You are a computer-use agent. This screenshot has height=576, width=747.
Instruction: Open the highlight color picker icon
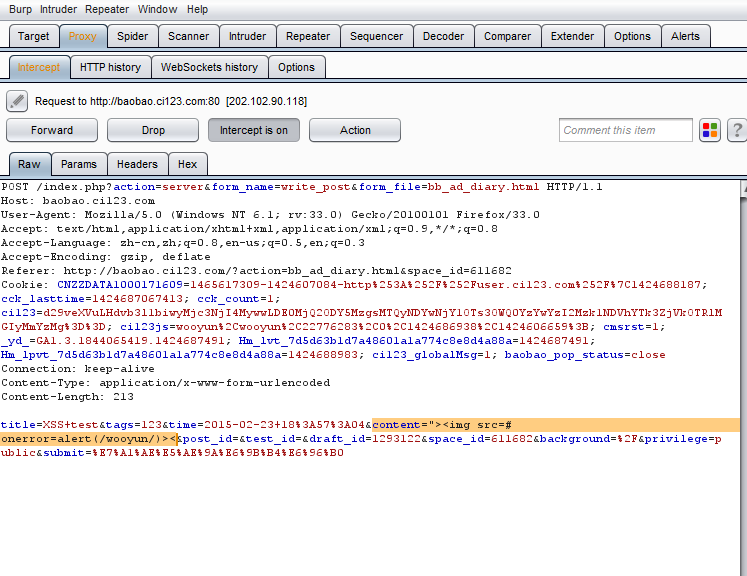click(x=710, y=130)
